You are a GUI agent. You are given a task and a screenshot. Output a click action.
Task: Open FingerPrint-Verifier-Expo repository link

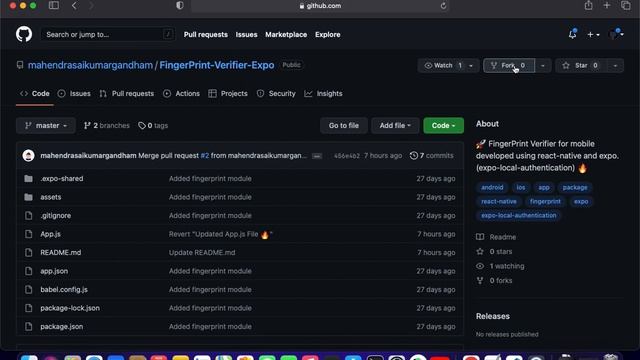pyautogui.click(x=217, y=65)
